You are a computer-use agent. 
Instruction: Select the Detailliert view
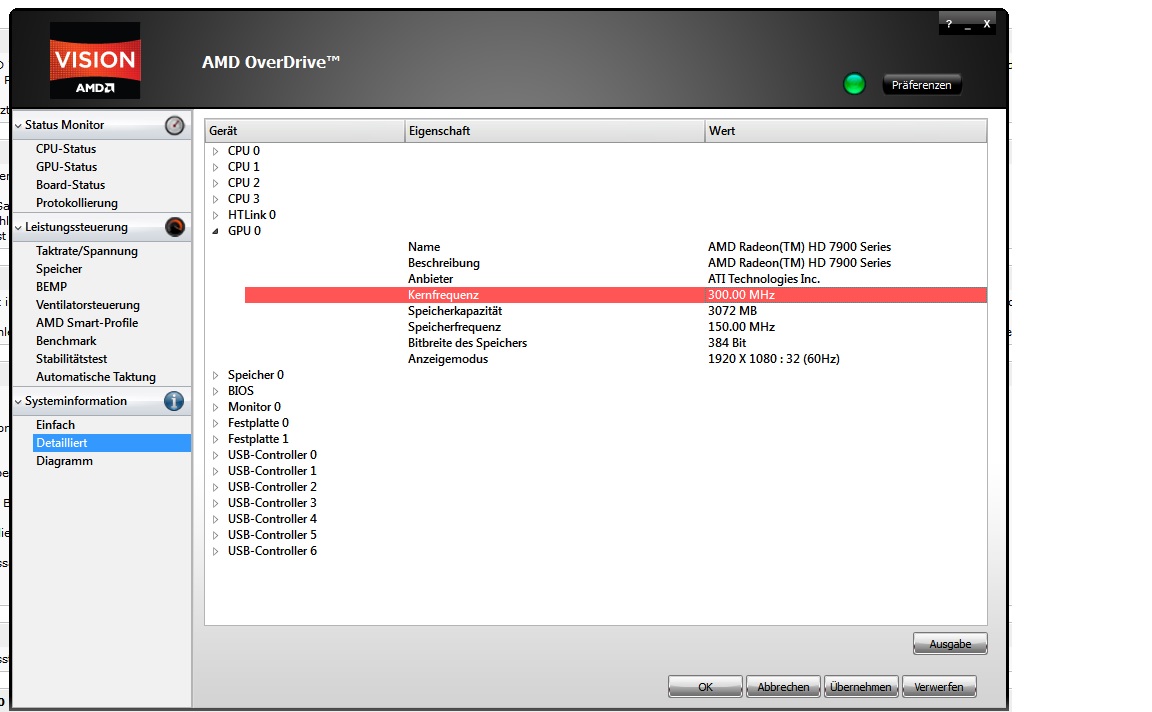112,443
